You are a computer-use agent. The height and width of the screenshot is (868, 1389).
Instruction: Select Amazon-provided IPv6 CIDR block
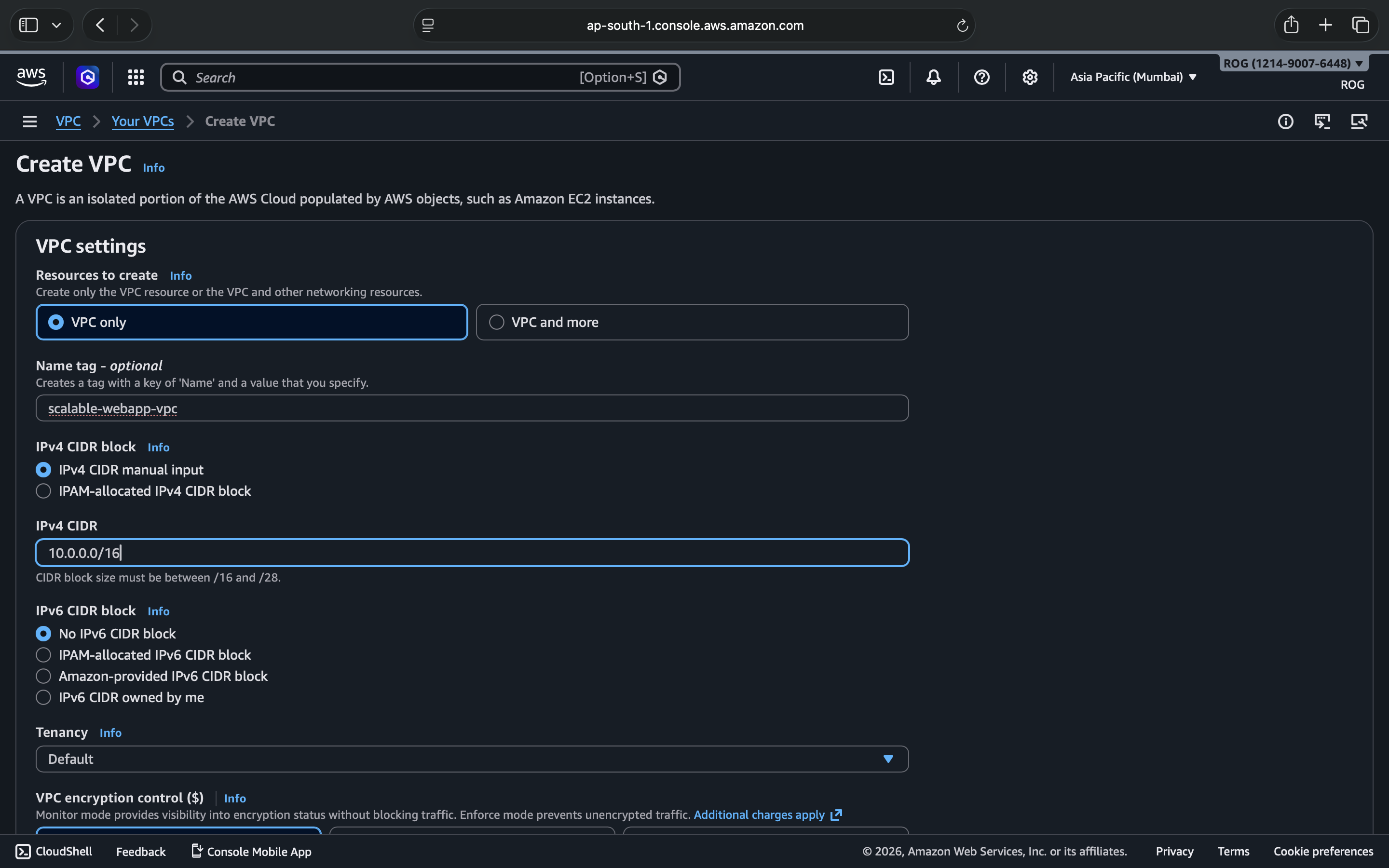click(43, 676)
